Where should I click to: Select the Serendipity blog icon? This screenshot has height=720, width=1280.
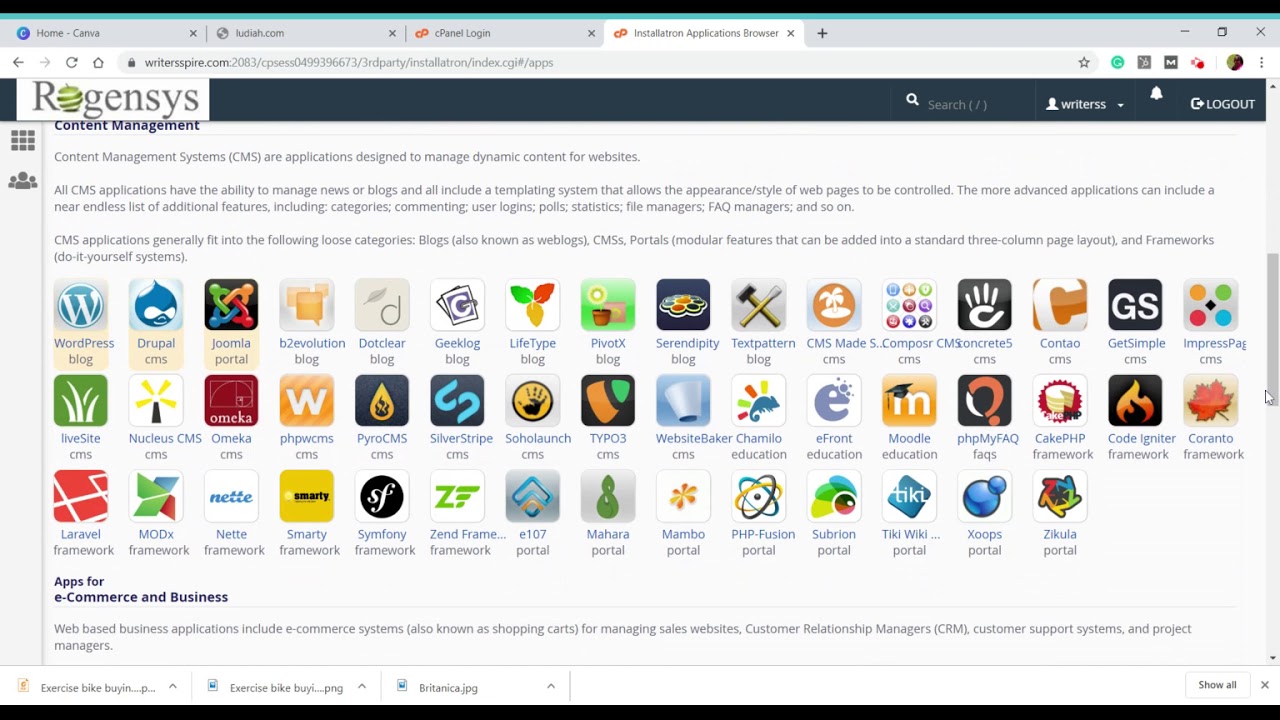coord(683,305)
